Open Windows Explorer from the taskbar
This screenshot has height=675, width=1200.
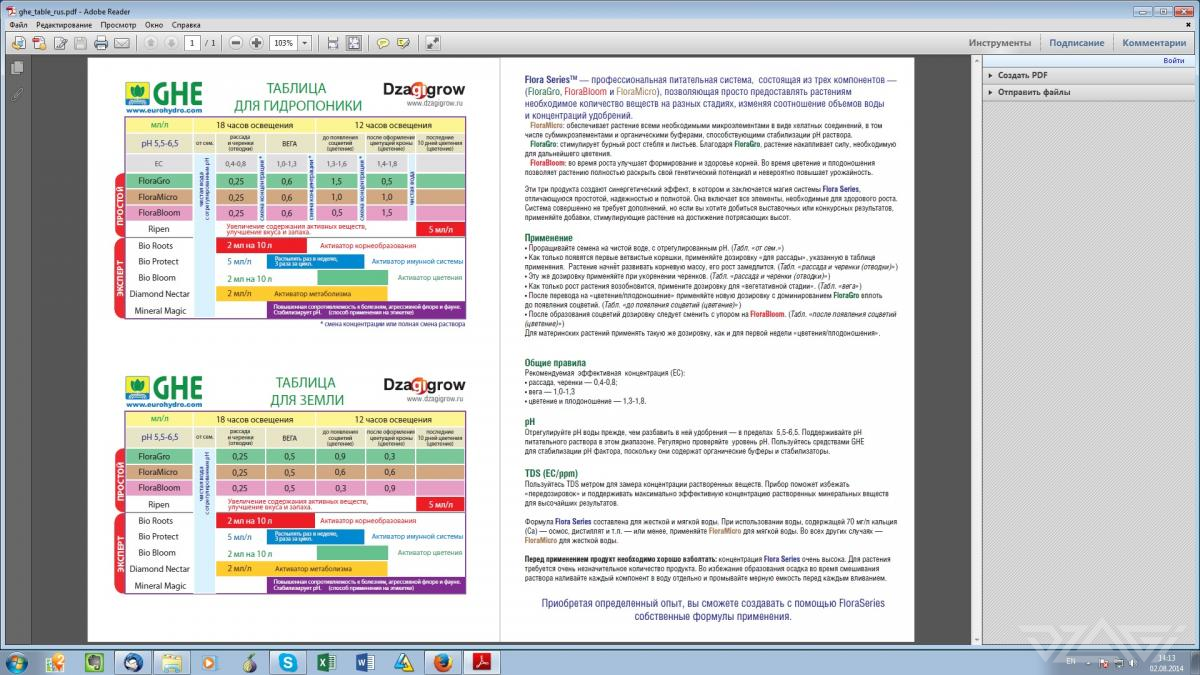click(171, 662)
